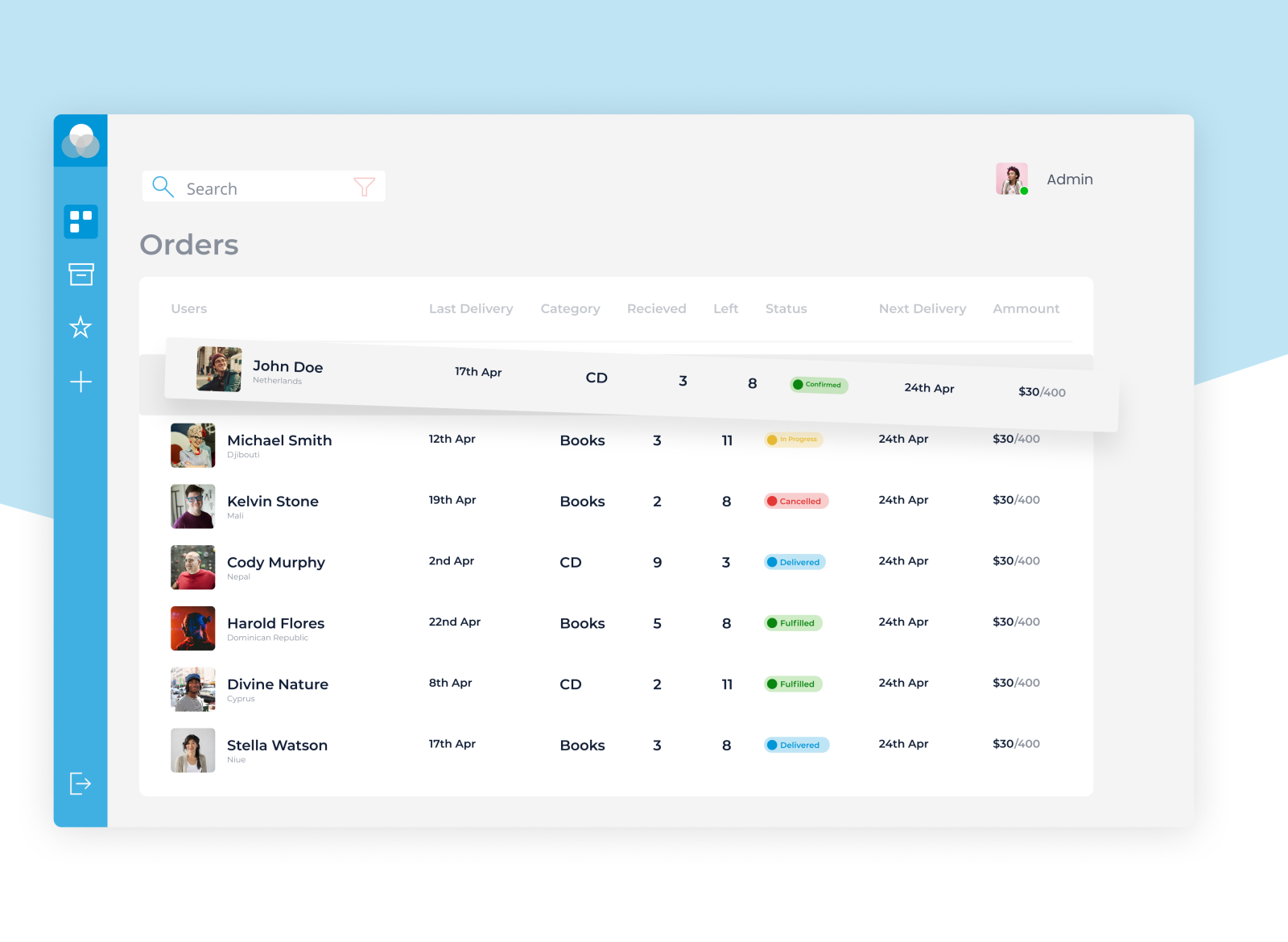
Task: Click the Admin avatar picture
Action: pos(1011,178)
